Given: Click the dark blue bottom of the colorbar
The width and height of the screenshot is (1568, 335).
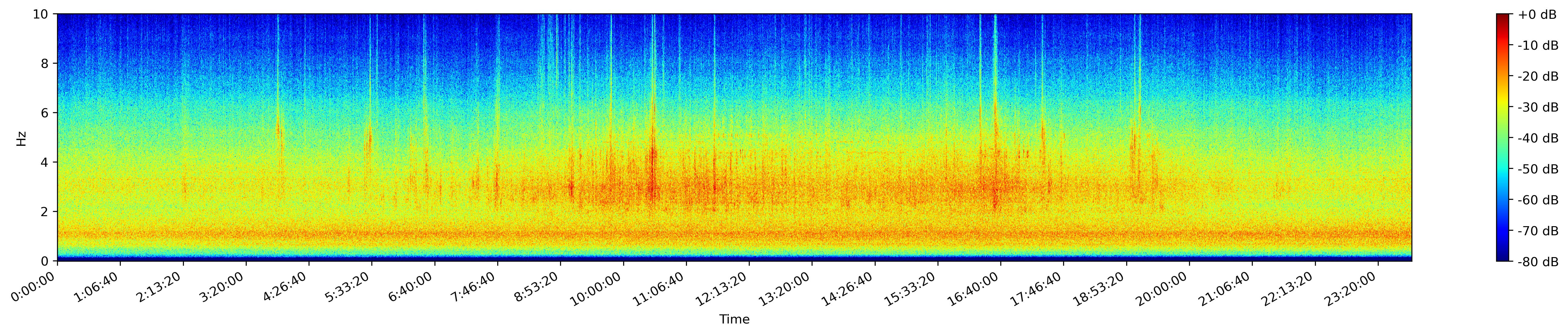Looking at the screenshot, I should (x=1503, y=258).
